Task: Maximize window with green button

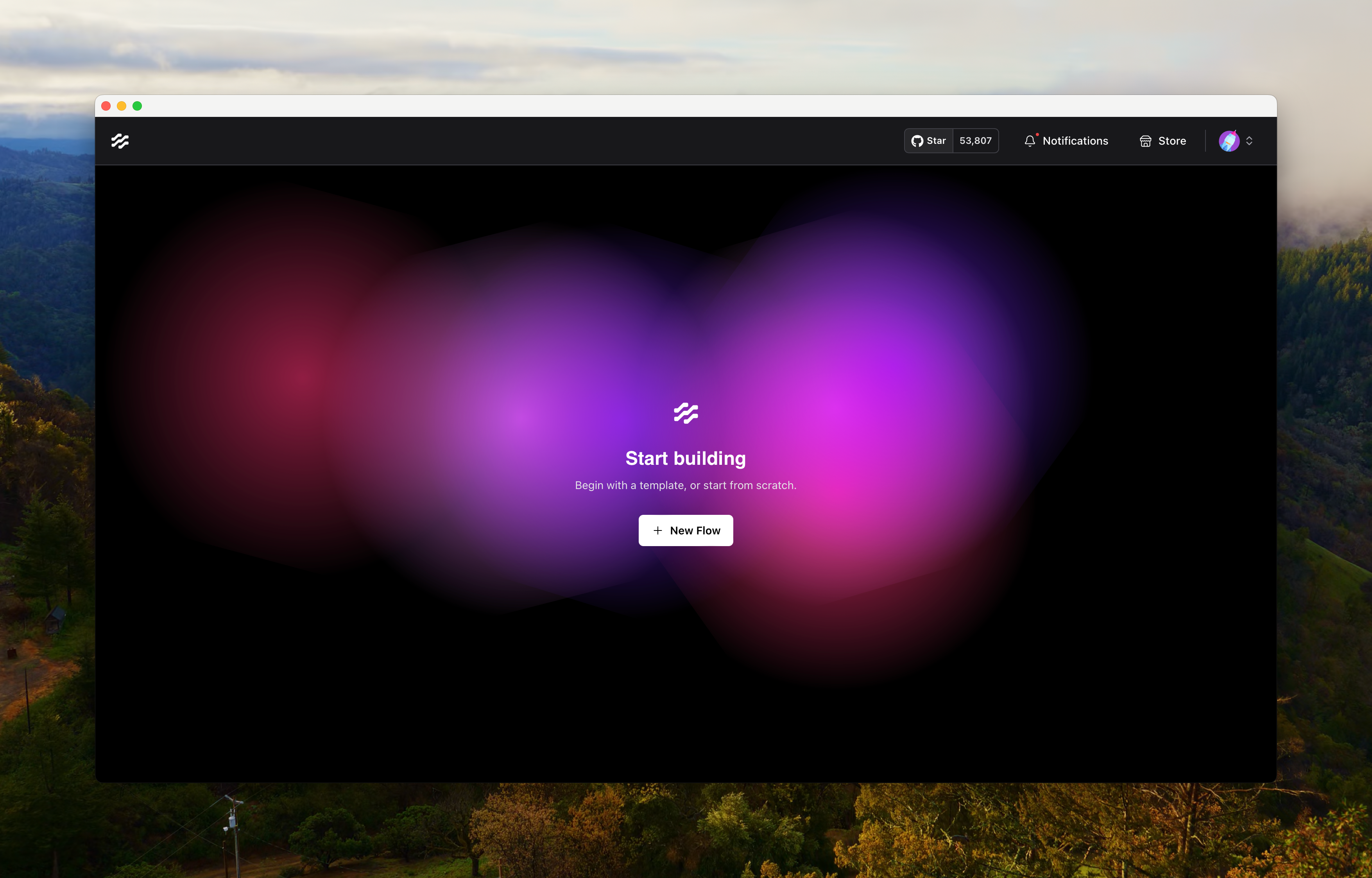Action: (x=137, y=106)
